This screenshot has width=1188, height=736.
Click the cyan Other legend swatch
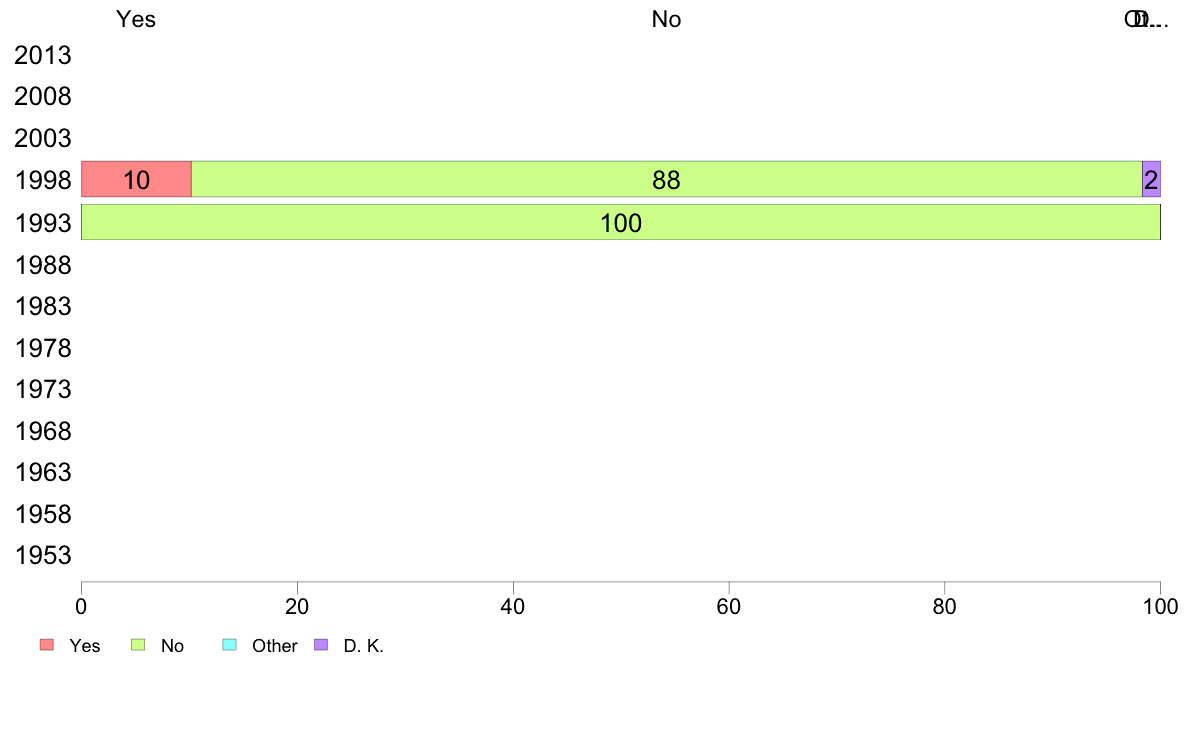click(230, 645)
